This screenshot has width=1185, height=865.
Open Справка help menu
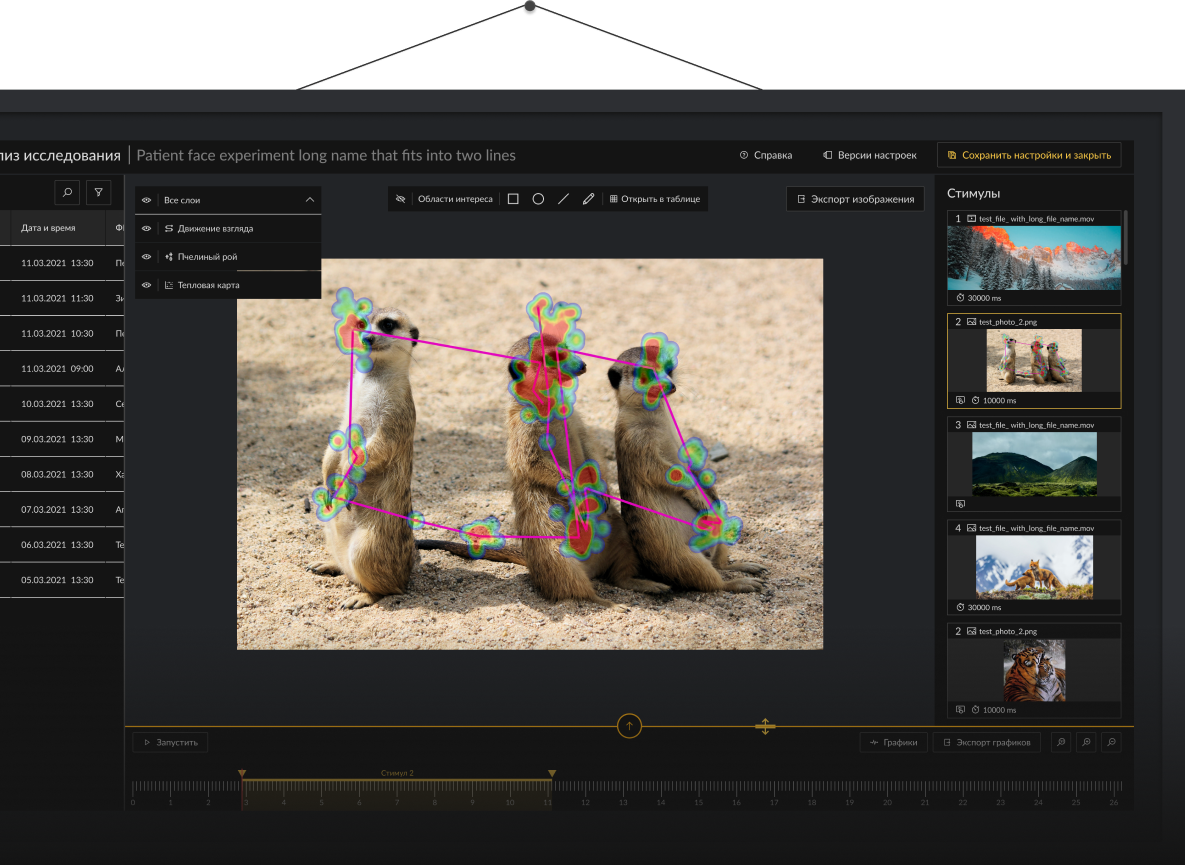coord(766,155)
